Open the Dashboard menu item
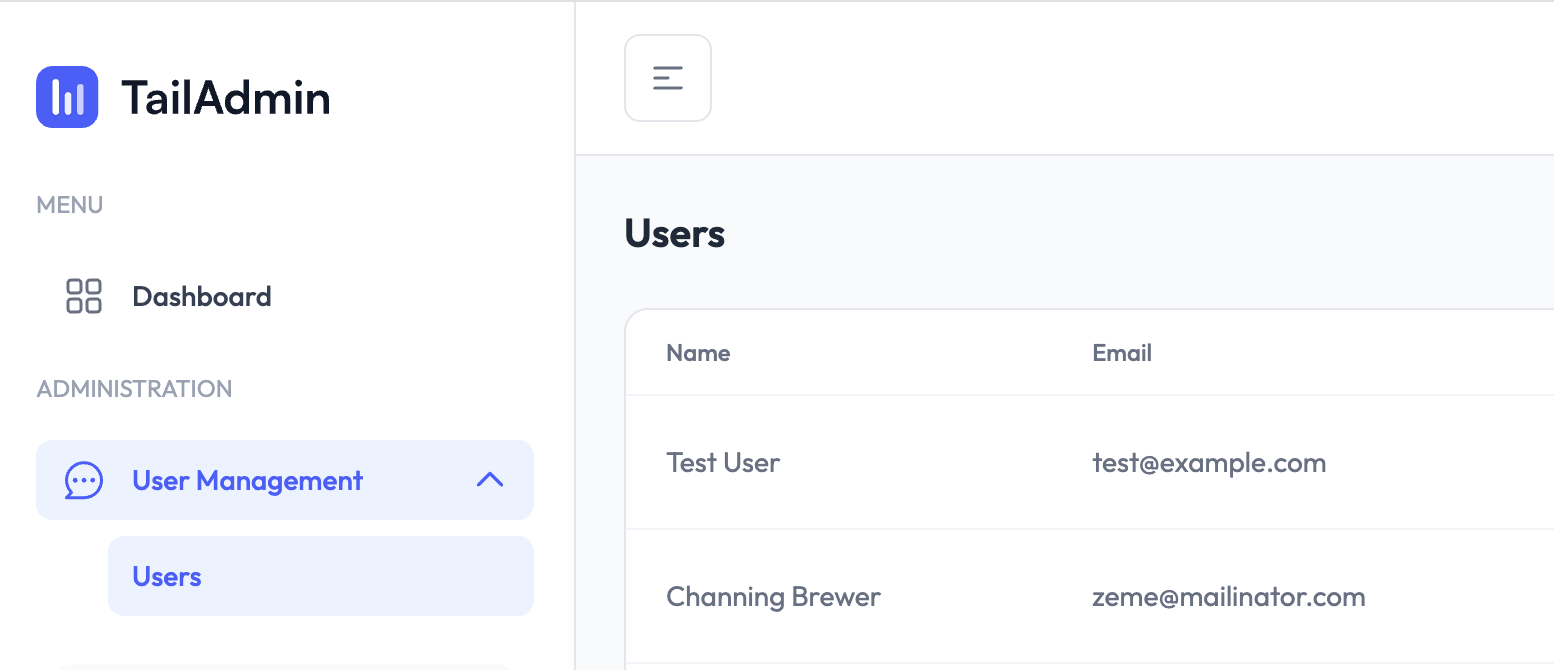This screenshot has width=1554, height=670. [201, 296]
